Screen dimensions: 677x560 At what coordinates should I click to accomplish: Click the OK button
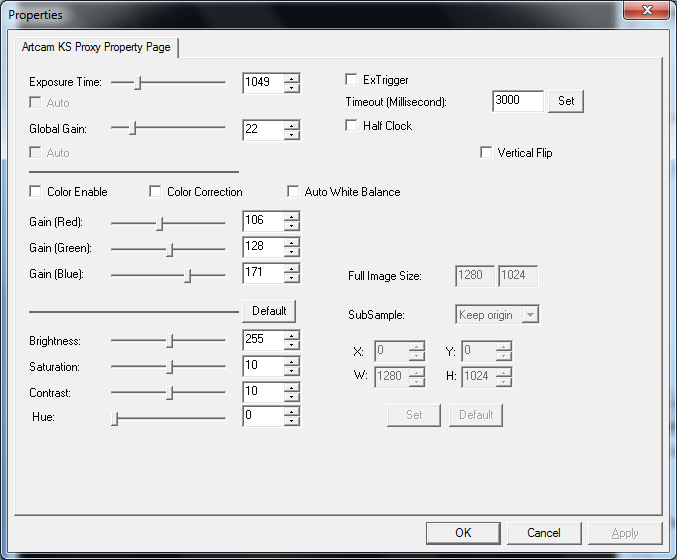point(462,533)
